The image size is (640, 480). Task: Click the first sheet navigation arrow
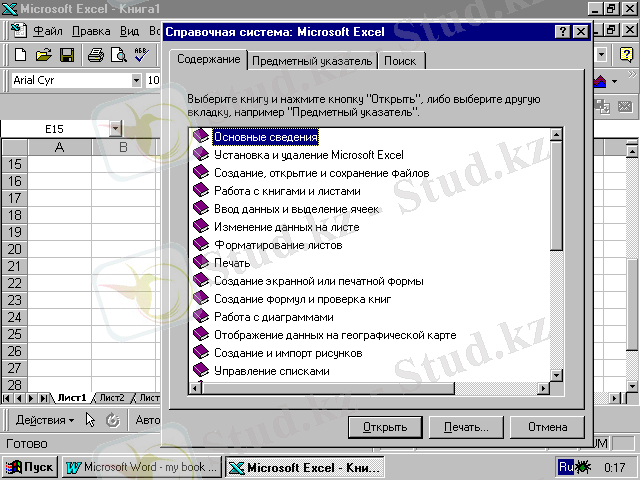(7, 398)
